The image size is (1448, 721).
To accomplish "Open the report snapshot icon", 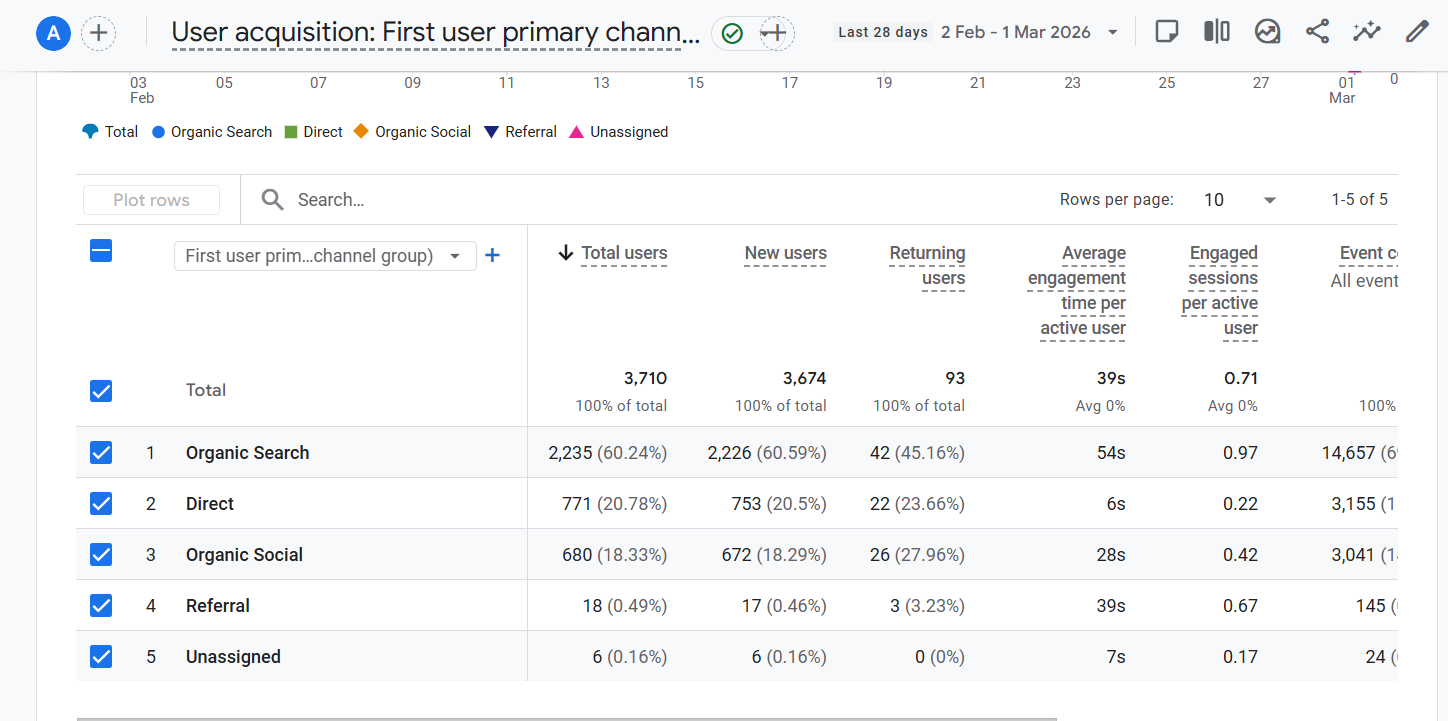I will (x=1267, y=32).
